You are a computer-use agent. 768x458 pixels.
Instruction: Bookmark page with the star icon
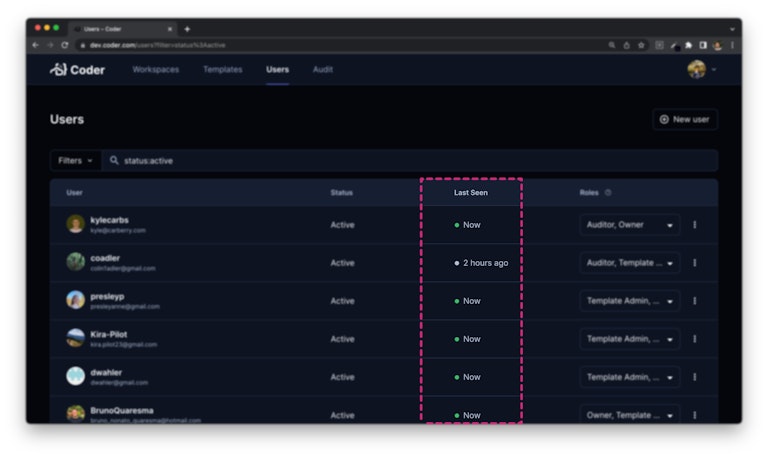pyautogui.click(x=641, y=45)
